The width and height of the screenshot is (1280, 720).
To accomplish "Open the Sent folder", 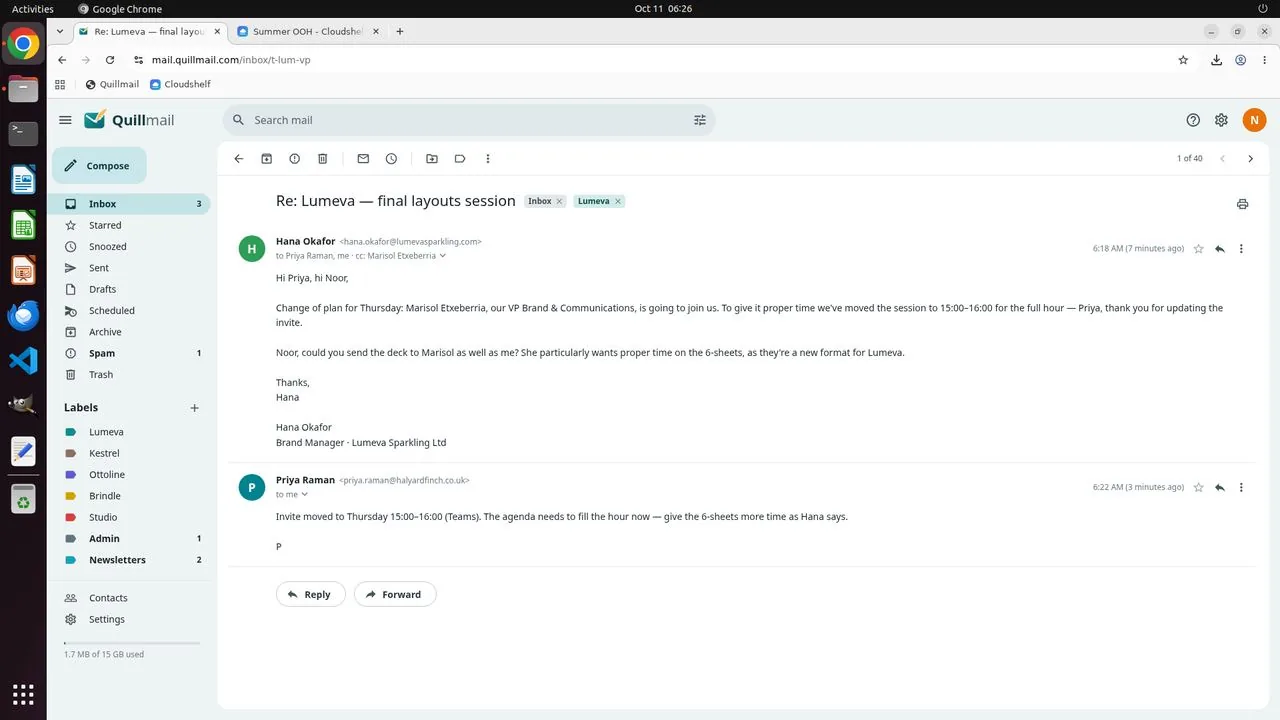I will pos(130,268).
